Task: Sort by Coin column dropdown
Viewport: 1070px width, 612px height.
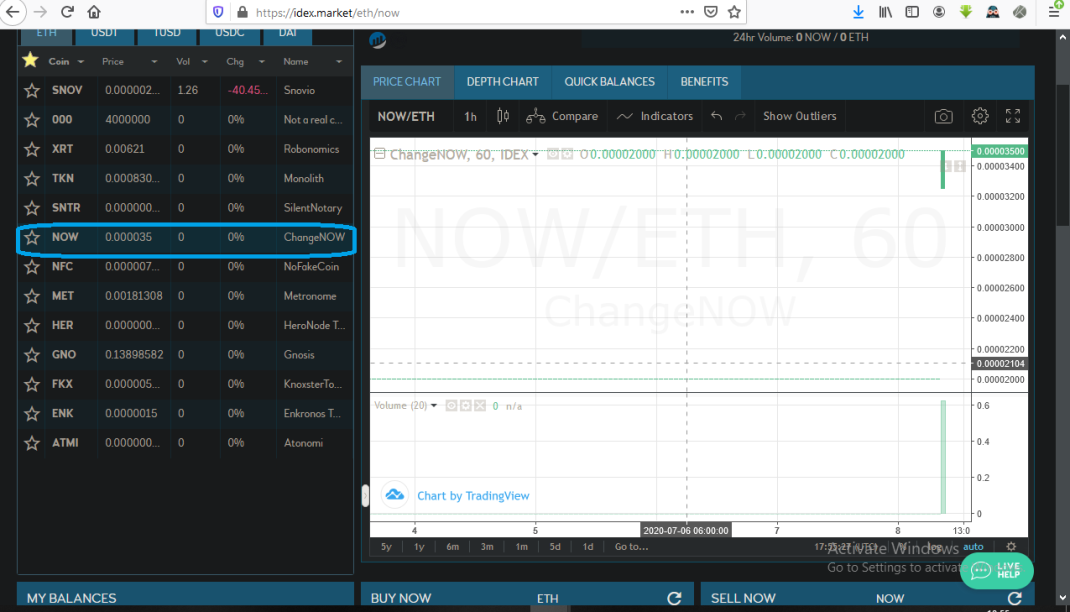Action: 81,61
